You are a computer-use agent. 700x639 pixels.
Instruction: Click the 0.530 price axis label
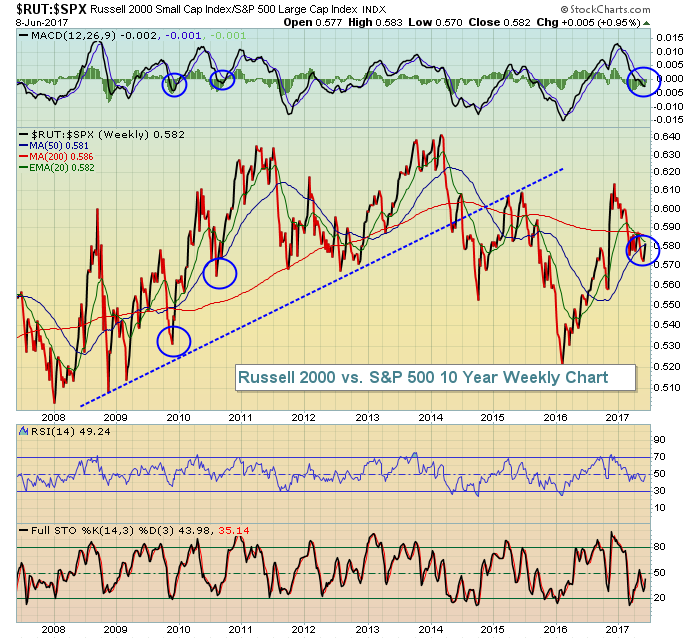667,346
